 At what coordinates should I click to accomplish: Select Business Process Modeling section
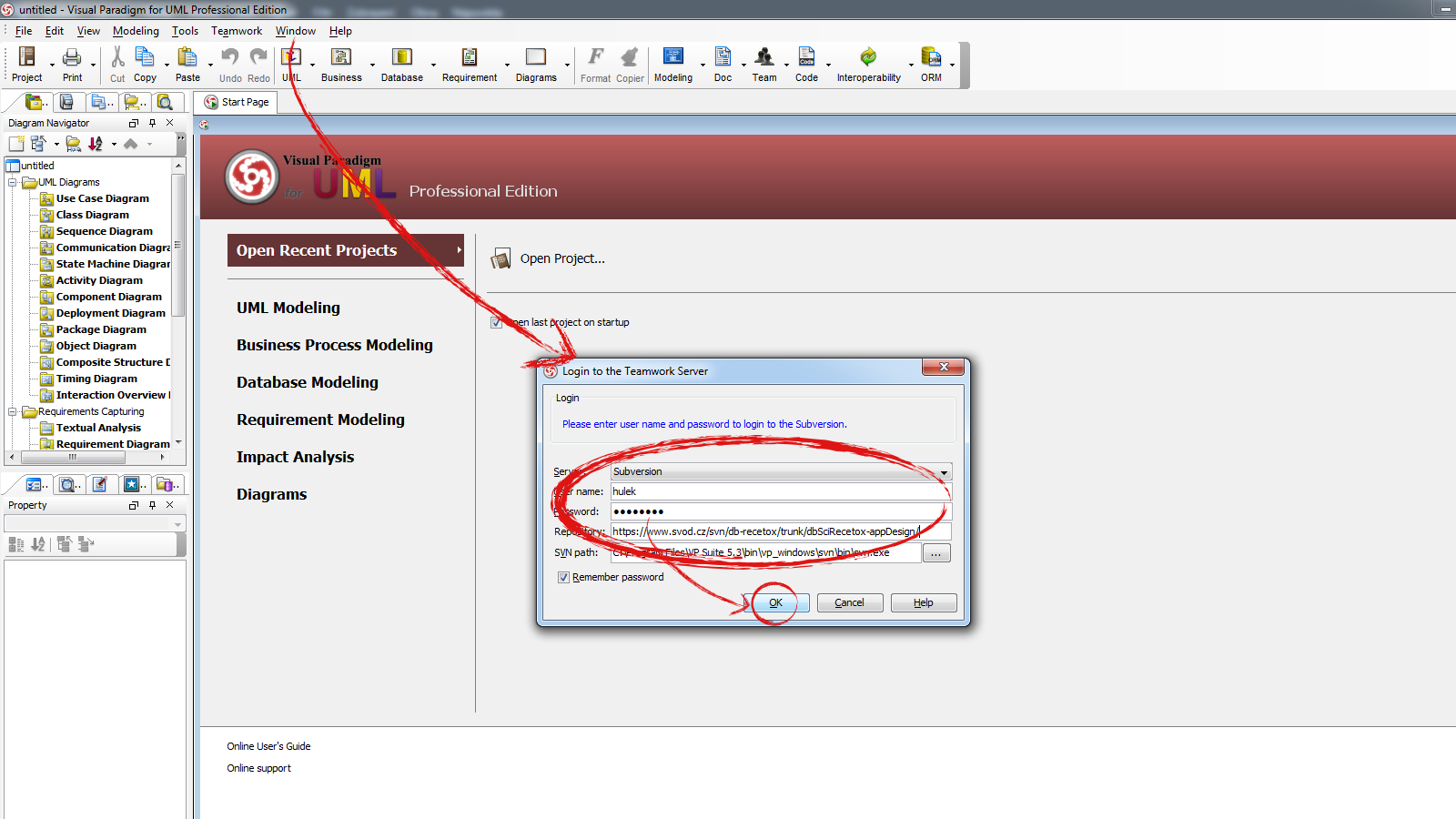335,345
